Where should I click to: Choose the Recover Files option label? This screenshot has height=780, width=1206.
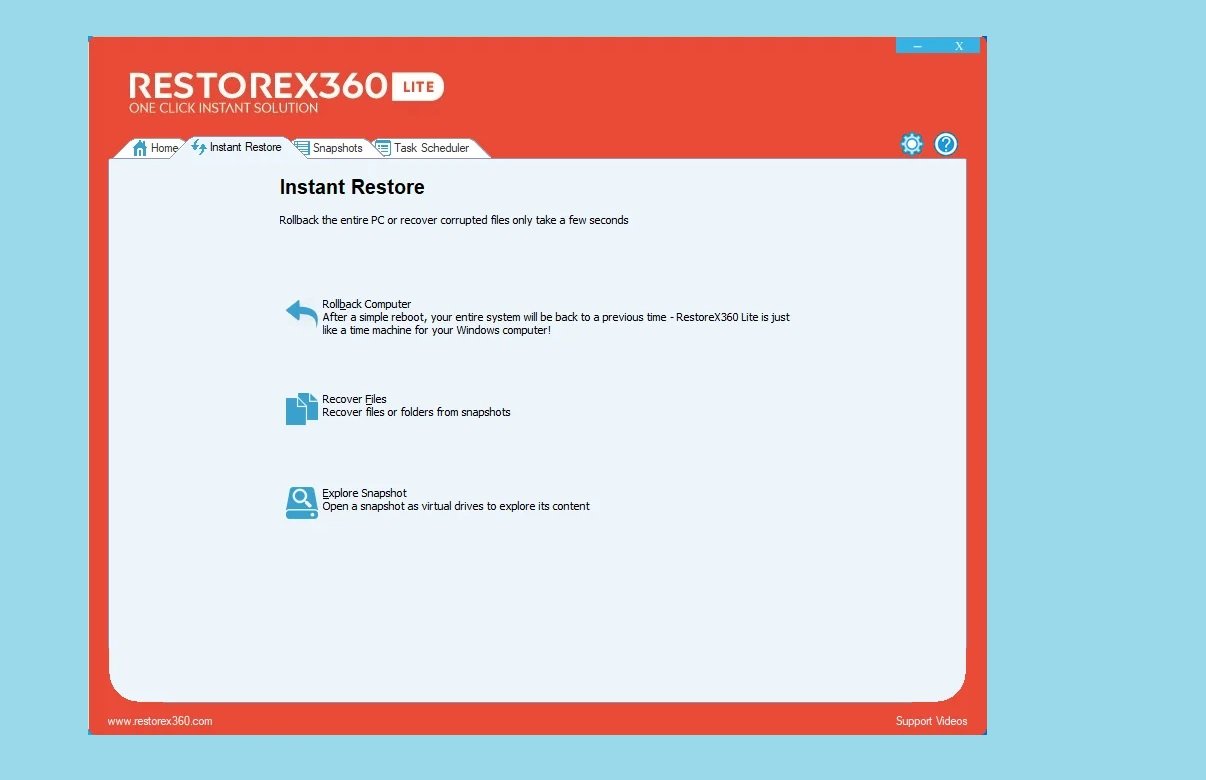click(x=354, y=399)
